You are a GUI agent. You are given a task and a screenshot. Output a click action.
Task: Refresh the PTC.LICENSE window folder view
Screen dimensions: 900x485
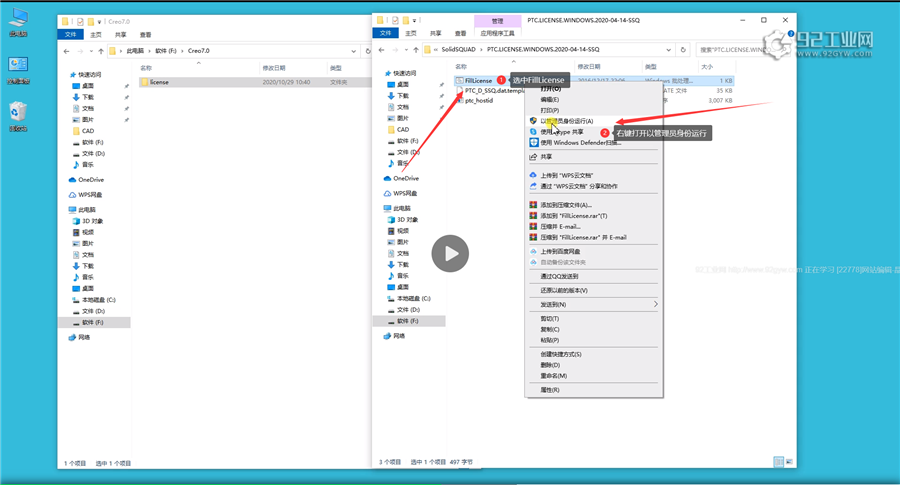tap(683, 50)
